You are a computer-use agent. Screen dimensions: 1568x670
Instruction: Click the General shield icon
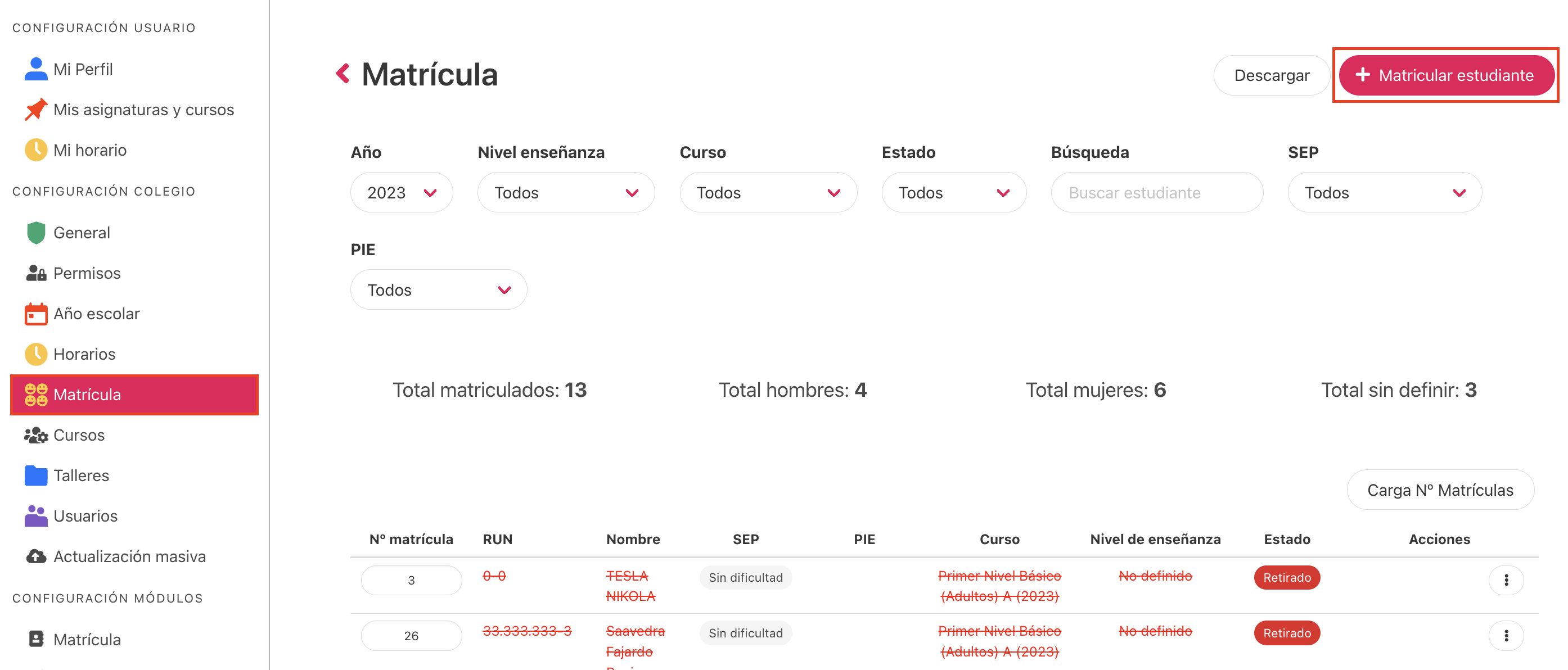click(x=36, y=233)
